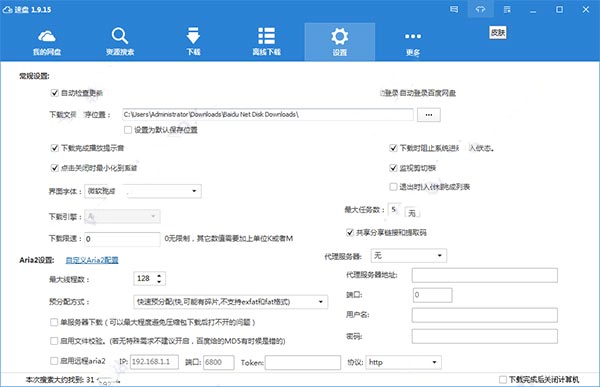Maximize the 速盘 window
This screenshot has width=600, height=387.
pos(559,9)
